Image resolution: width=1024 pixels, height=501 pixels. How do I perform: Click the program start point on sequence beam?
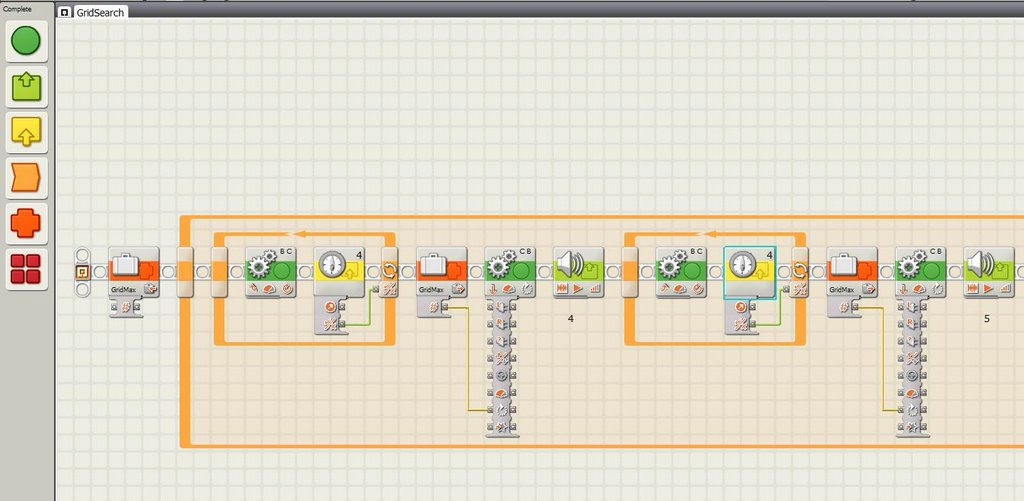[84, 271]
